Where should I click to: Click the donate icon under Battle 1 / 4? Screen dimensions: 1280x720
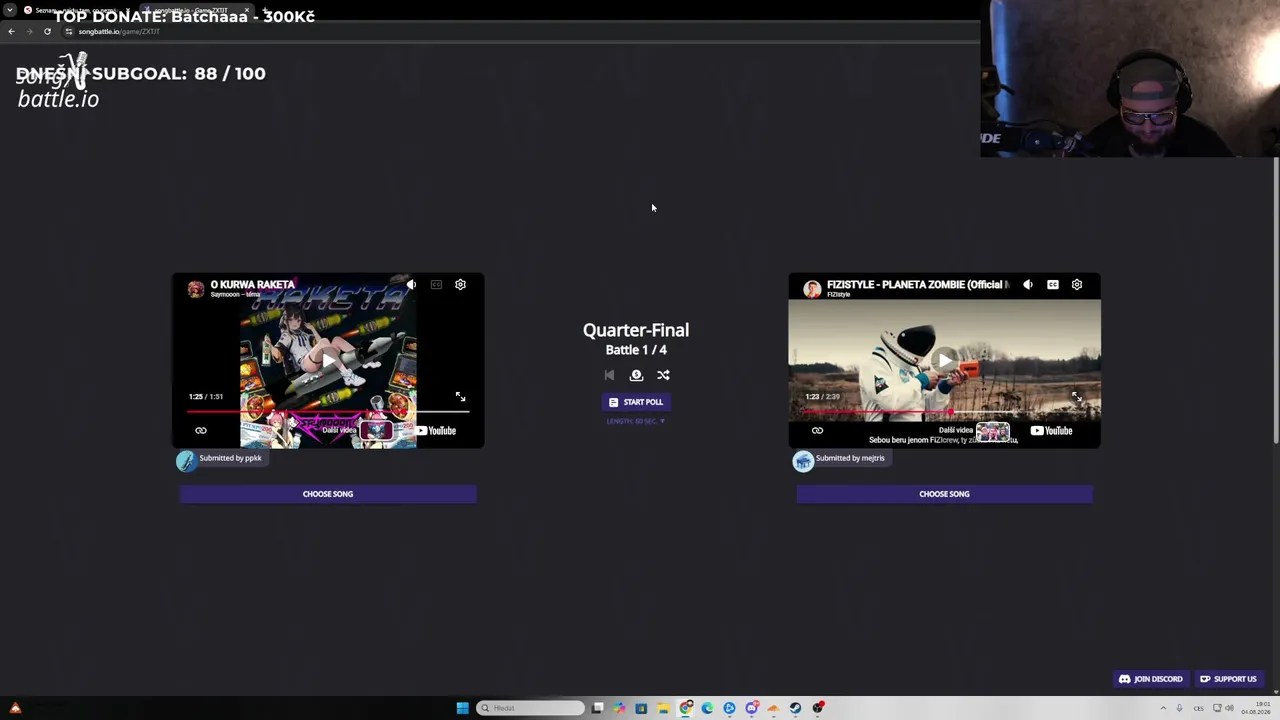pos(636,375)
